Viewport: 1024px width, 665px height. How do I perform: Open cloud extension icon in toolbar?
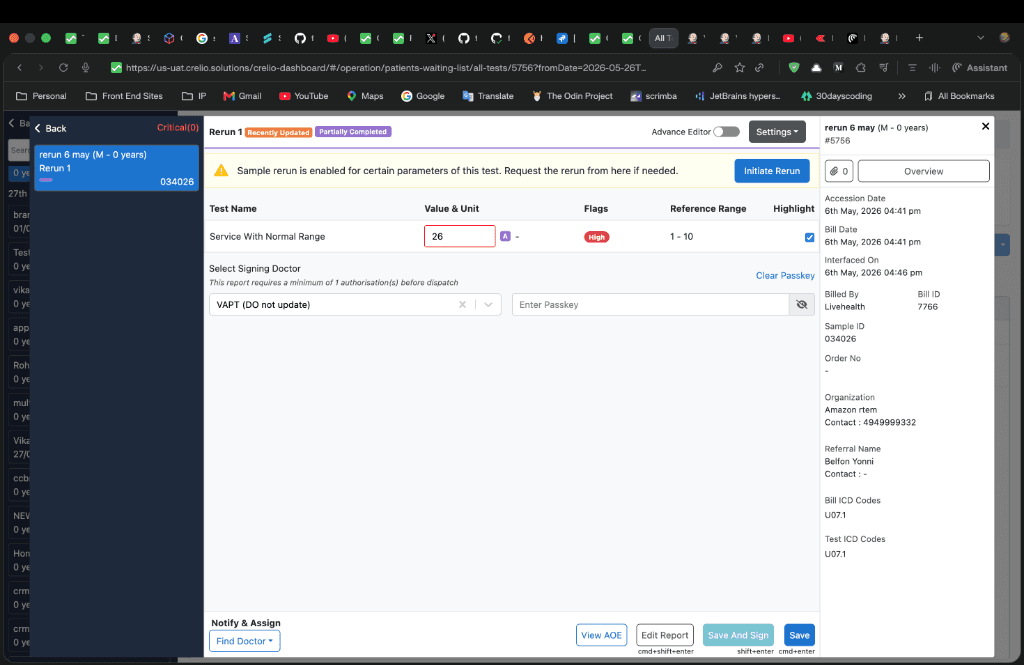click(x=816, y=67)
